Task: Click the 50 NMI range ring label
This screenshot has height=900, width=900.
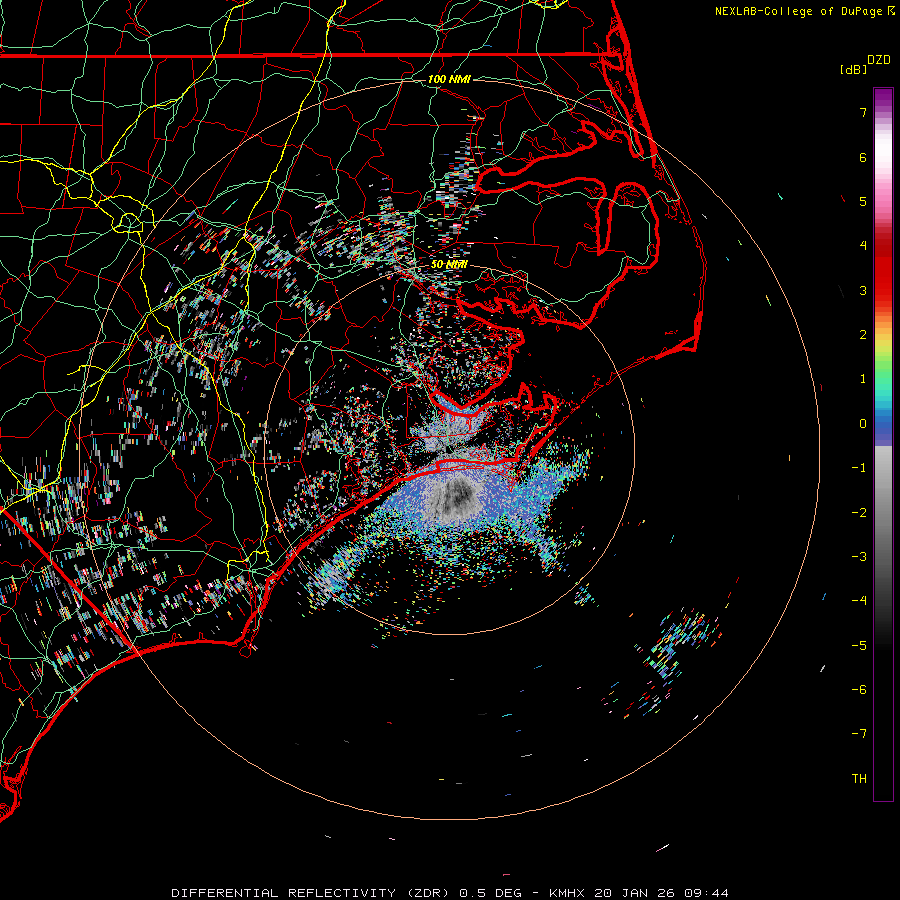Action: 449,264
